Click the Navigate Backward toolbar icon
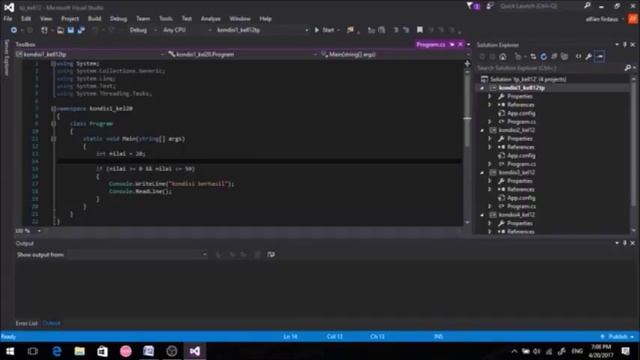 click(13, 30)
